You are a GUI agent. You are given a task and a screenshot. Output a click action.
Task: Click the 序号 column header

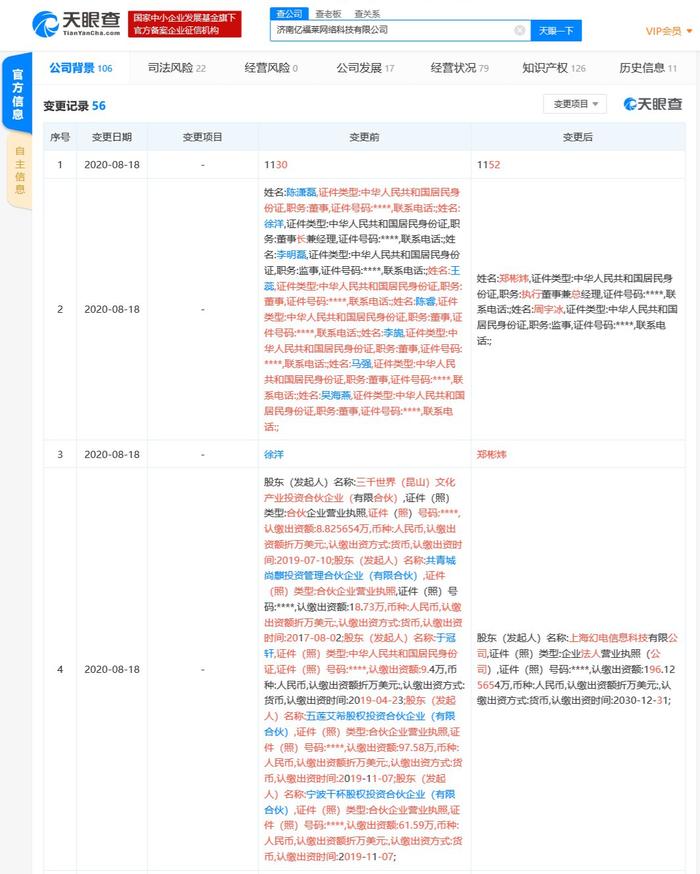coord(60,137)
